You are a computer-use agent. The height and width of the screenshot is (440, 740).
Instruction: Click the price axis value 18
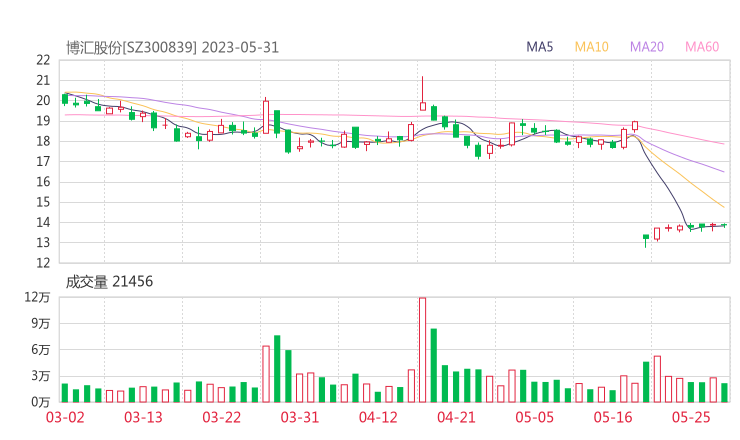43,142
